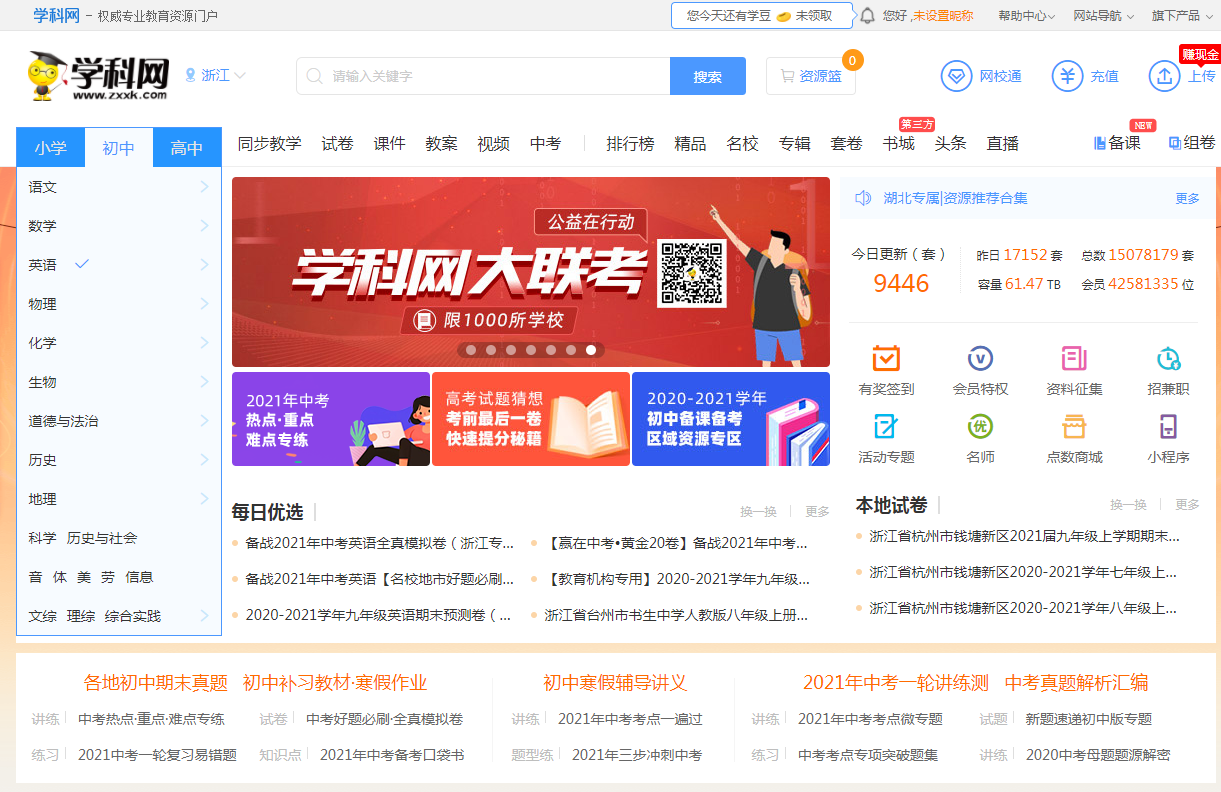Open the 资料征集 icon
Image resolution: width=1221 pixels, height=792 pixels.
(1074, 358)
